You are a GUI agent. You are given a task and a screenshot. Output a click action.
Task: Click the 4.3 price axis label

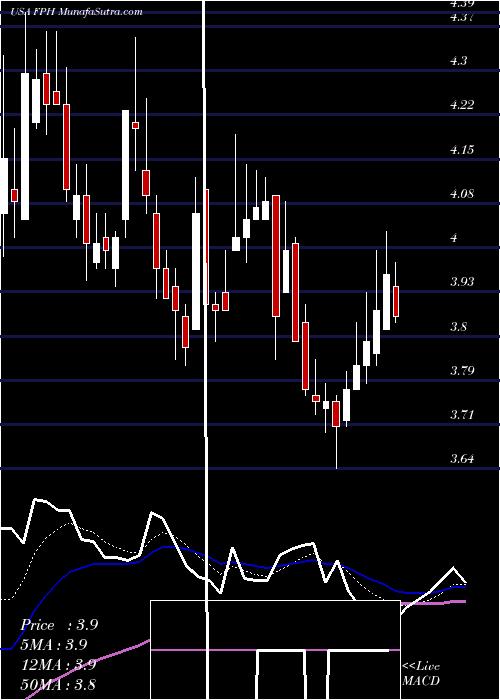click(x=458, y=61)
